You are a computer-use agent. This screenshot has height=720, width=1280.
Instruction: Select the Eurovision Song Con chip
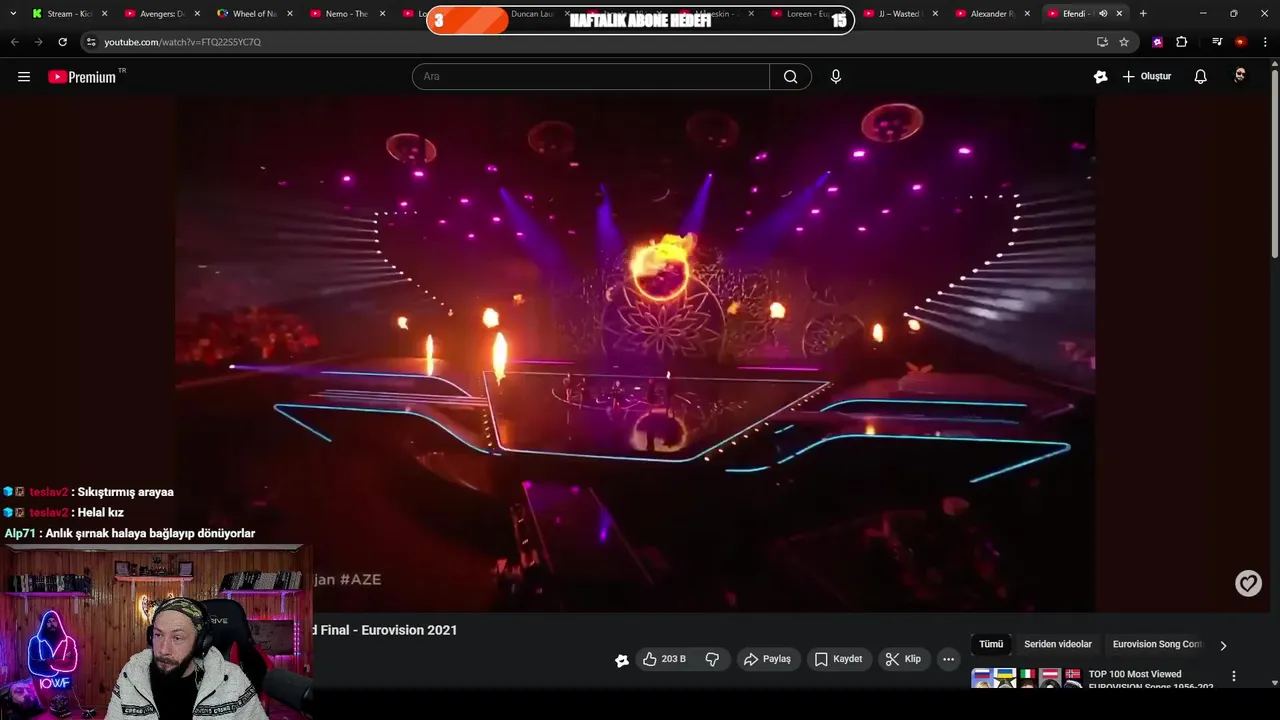[1157, 645]
